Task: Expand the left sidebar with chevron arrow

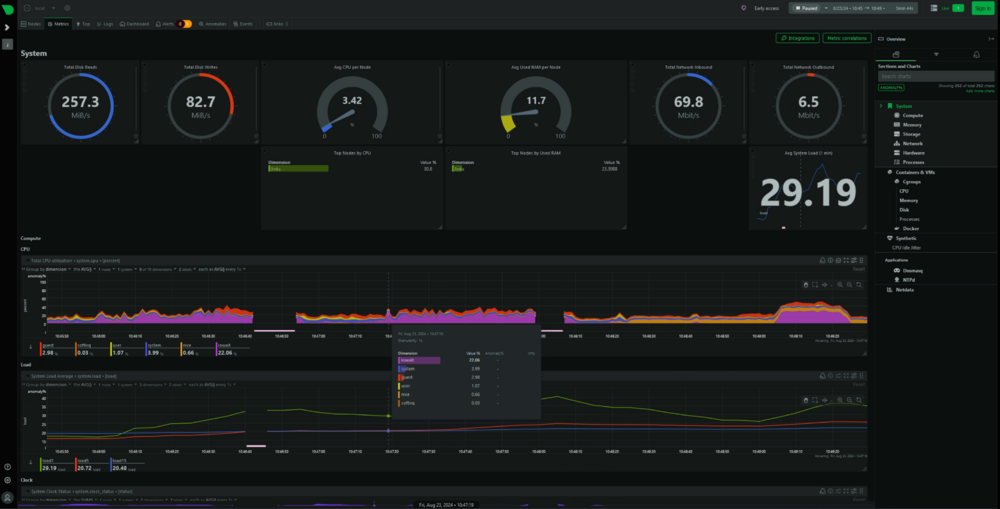Action: point(7,27)
